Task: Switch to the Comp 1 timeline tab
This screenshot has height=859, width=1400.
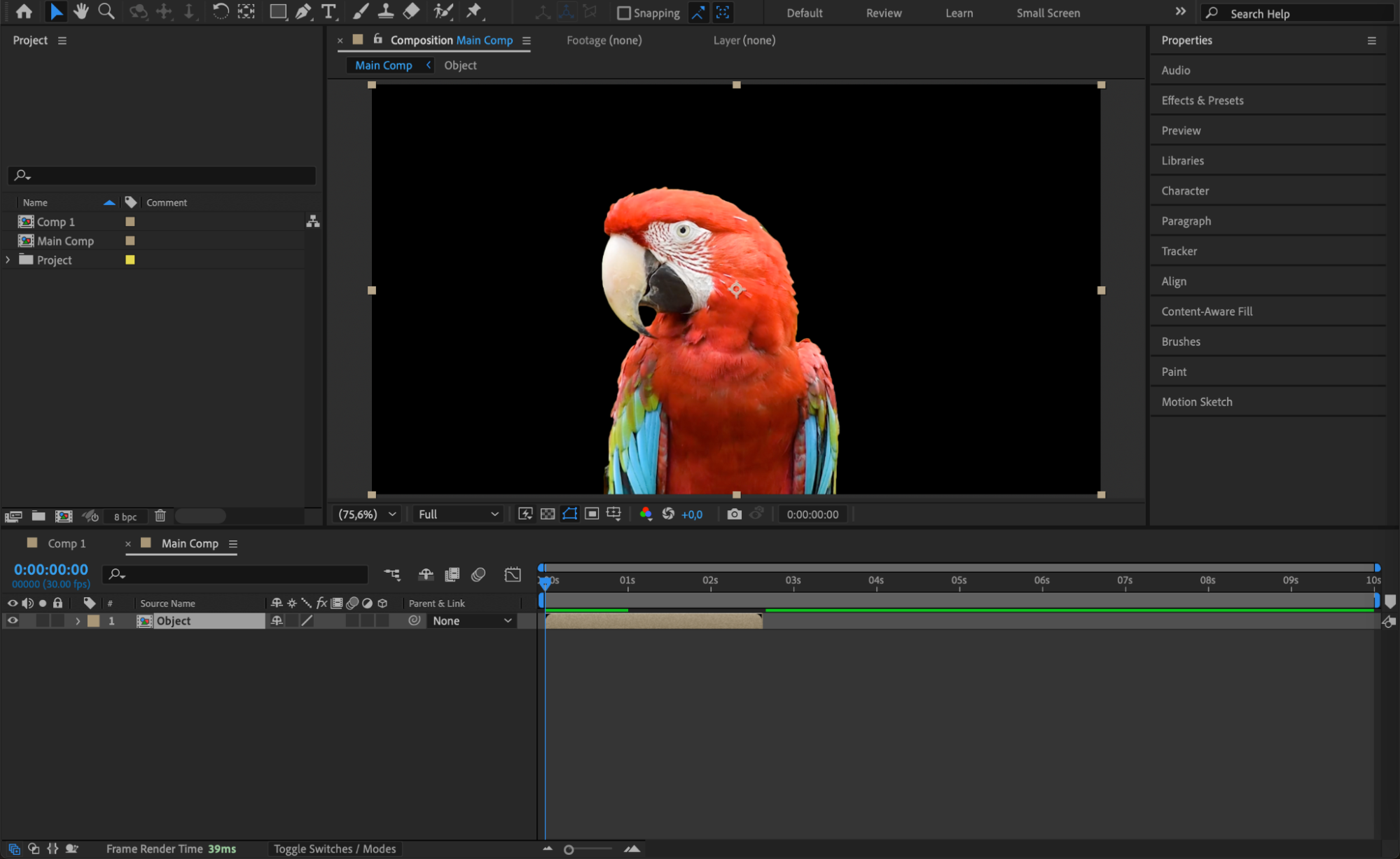Action: tap(67, 543)
